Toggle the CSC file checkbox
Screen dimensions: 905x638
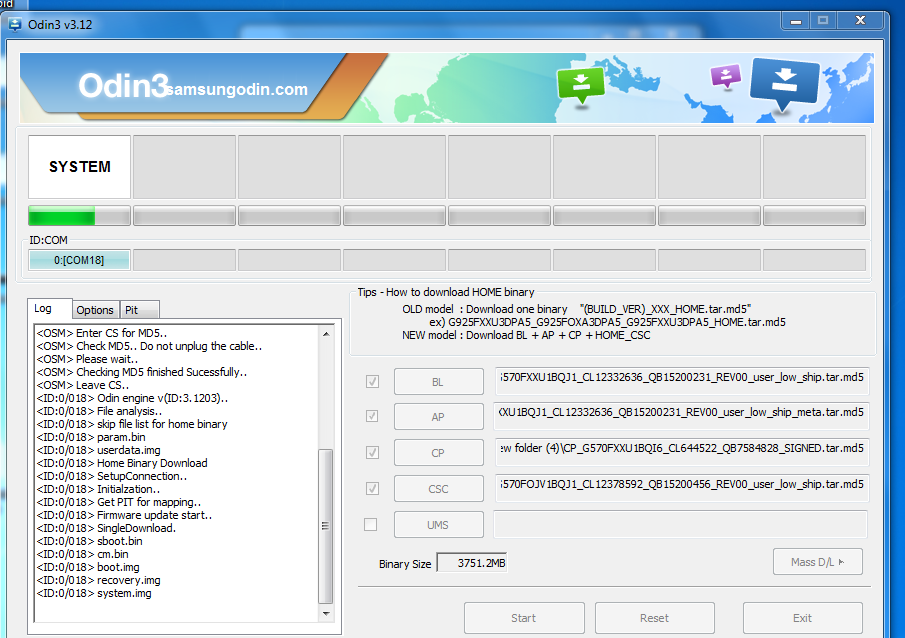point(372,488)
